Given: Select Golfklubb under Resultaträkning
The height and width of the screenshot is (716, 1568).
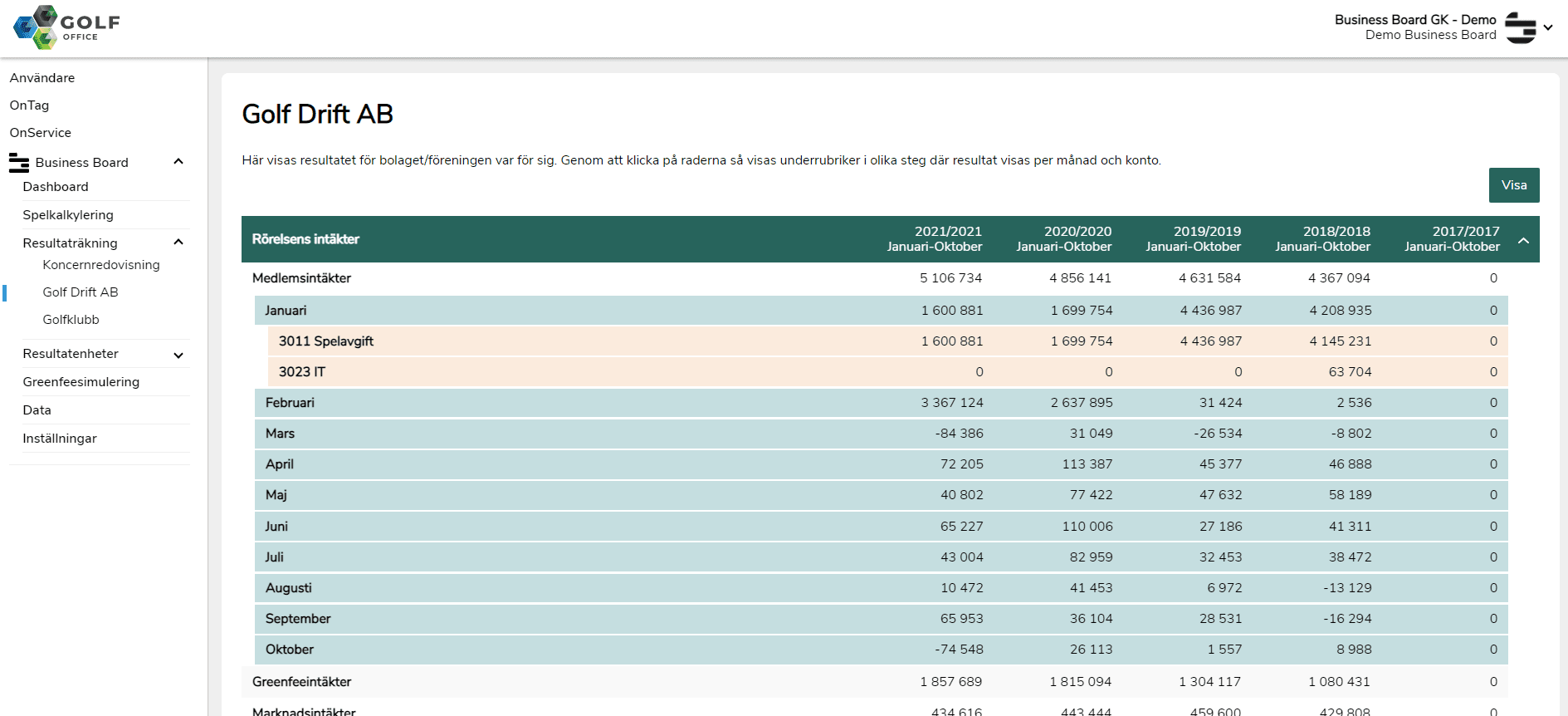Looking at the screenshot, I should coord(71,320).
